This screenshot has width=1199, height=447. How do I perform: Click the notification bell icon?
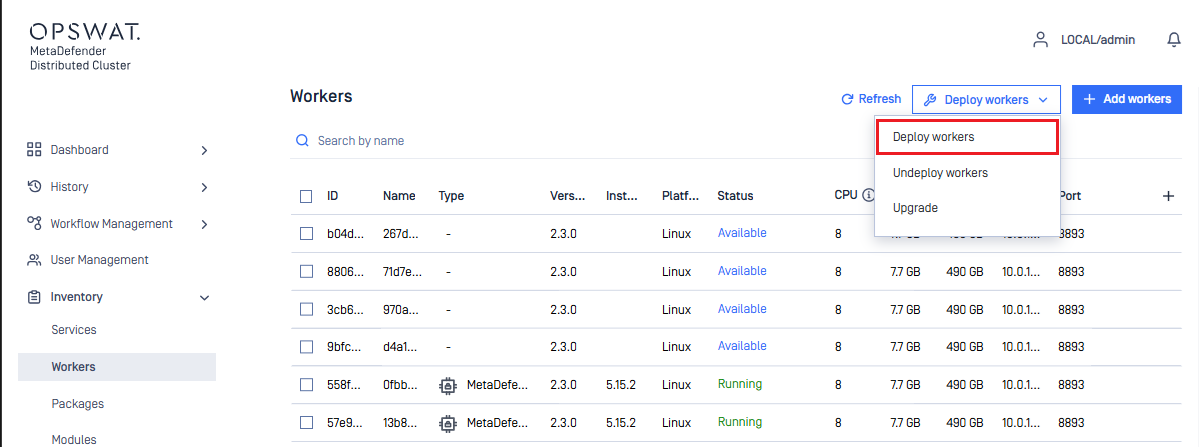1174,40
